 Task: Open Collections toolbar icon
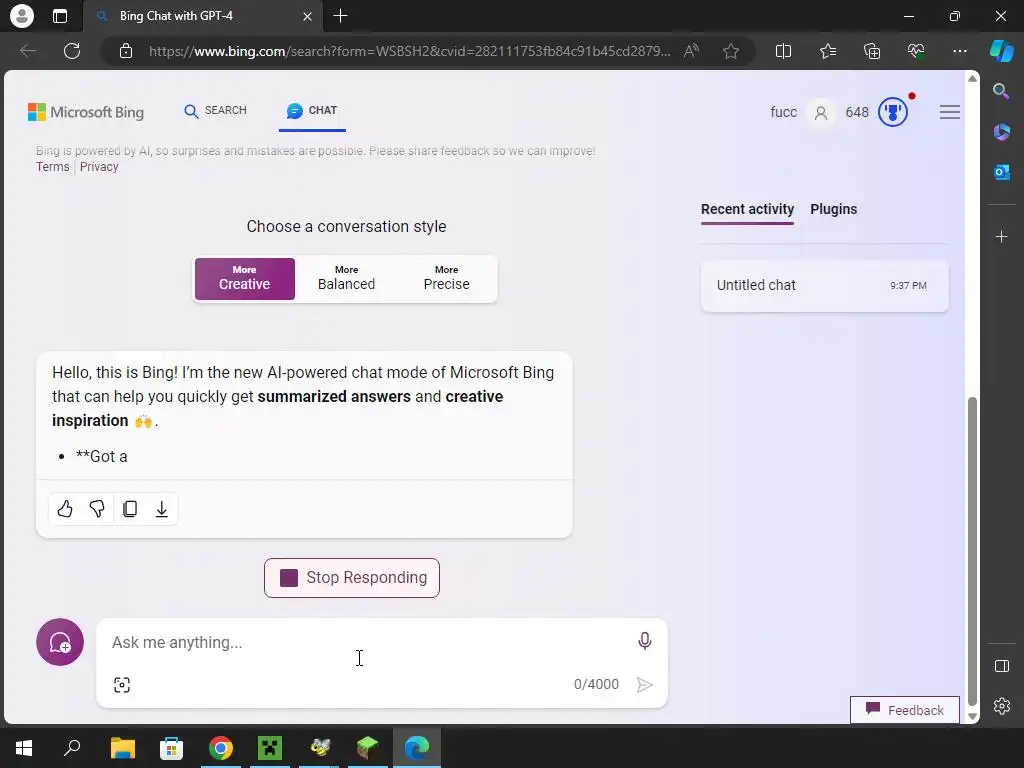(x=872, y=51)
